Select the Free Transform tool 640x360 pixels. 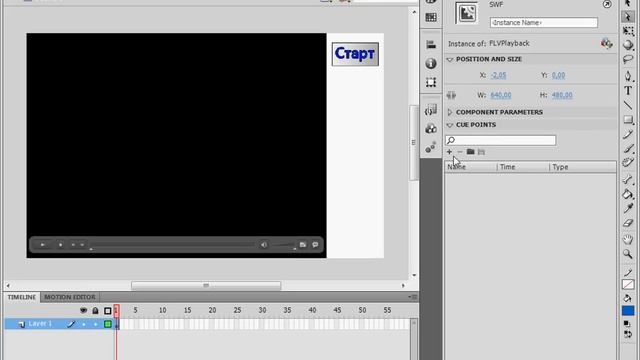(x=628, y=31)
